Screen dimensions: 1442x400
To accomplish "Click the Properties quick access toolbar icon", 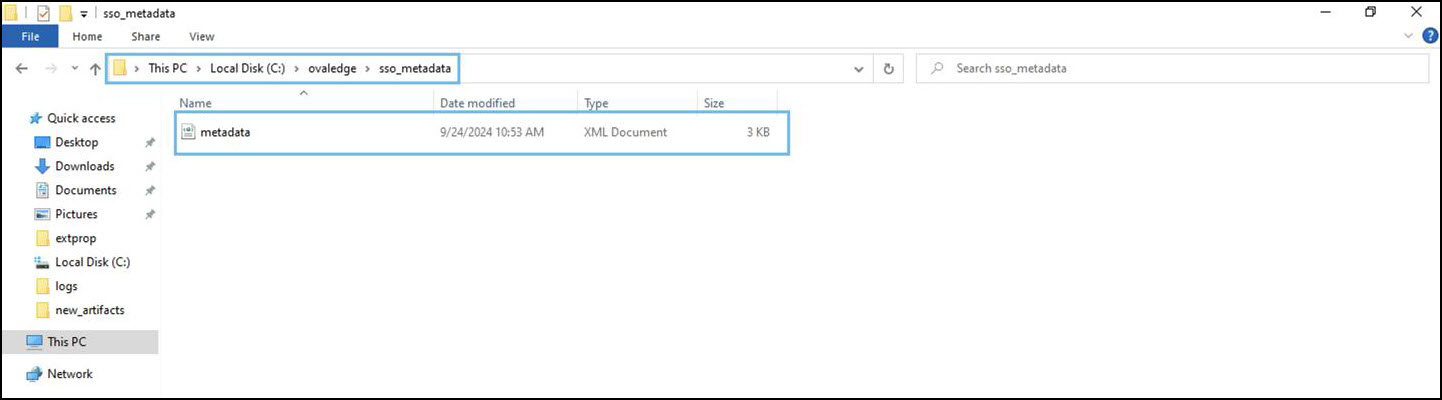I will 43,13.
